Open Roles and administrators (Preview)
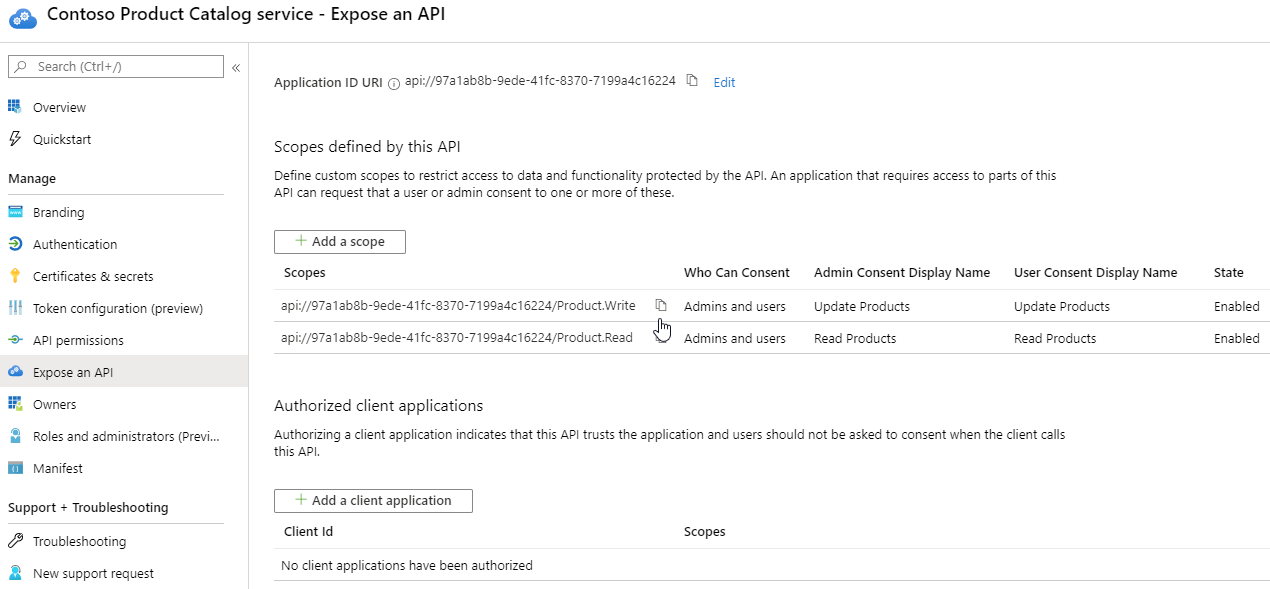The image size is (1270, 589). [18, 436]
